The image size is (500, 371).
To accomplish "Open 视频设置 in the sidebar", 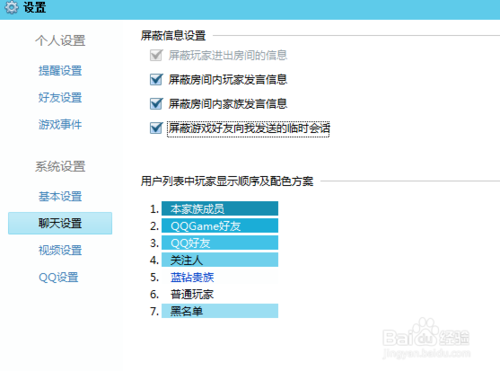I will pyautogui.click(x=60, y=250).
